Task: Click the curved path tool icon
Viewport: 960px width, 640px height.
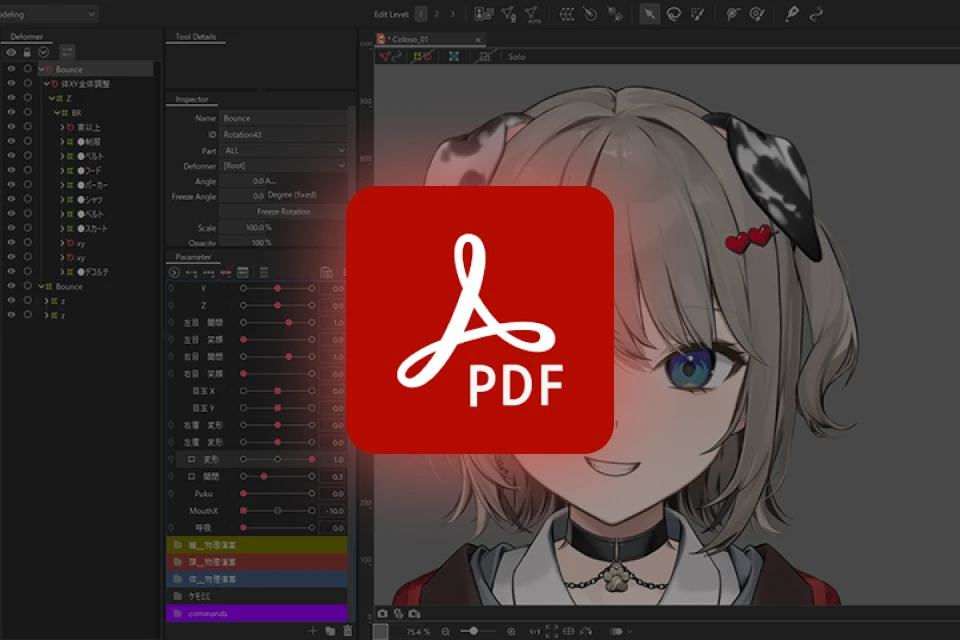Action: tap(816, 14)
